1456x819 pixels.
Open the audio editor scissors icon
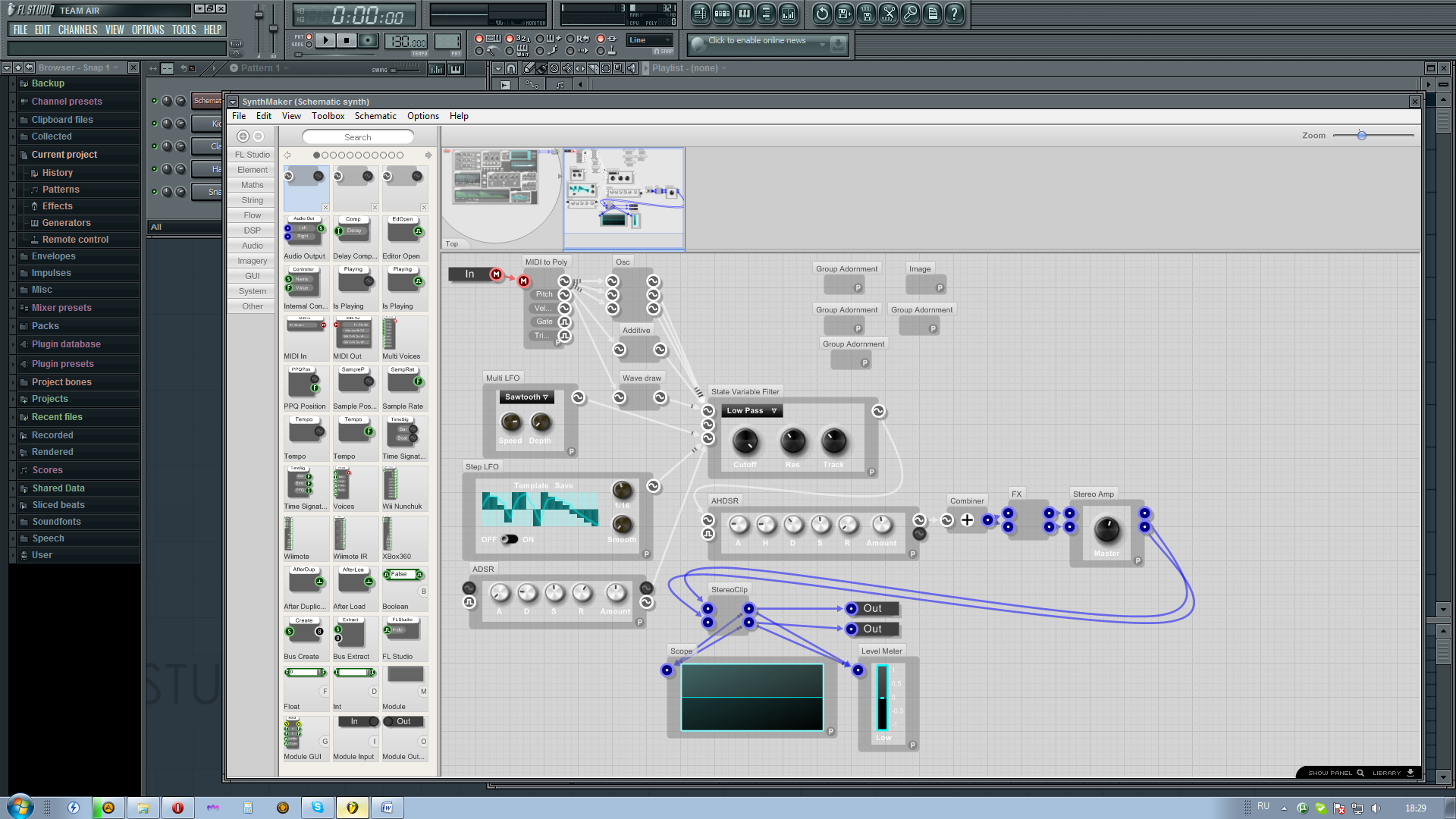pos(888,13)
